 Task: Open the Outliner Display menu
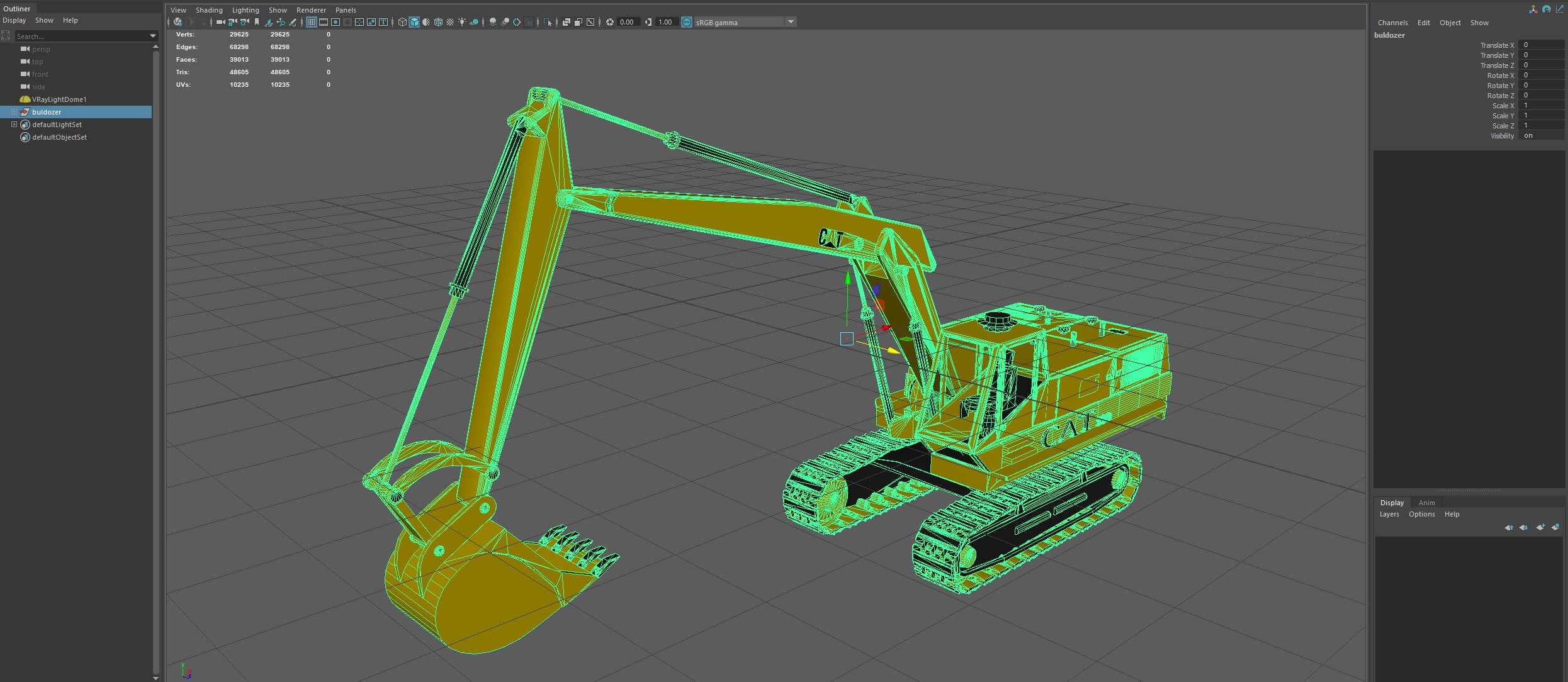click(14, 20)
